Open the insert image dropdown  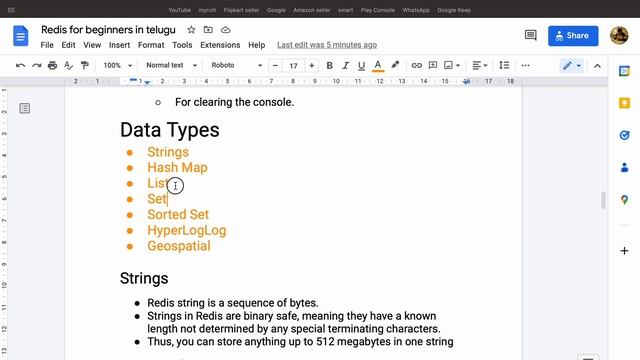pos(452,65)
